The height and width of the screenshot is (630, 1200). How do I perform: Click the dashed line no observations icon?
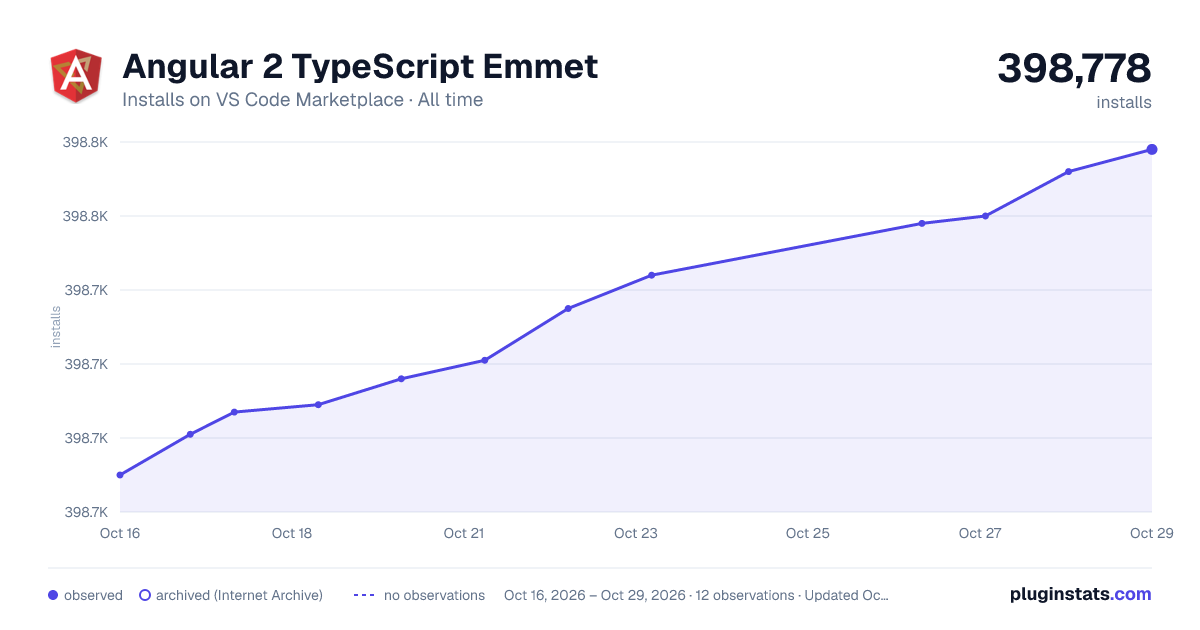click(364, 595)
